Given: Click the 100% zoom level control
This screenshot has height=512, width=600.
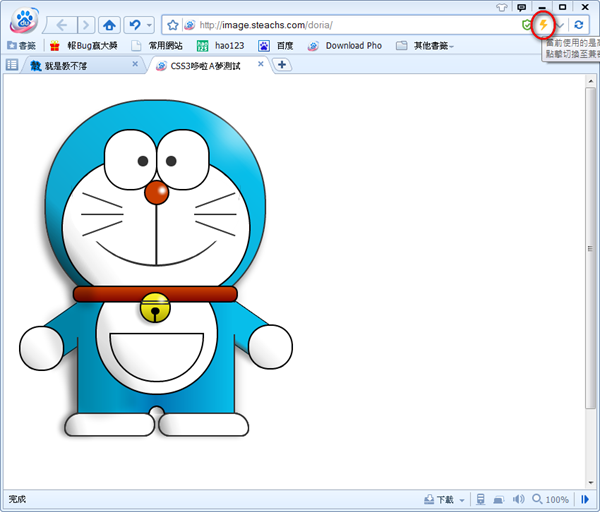Looking at the screenshot, I should [551, 499].
